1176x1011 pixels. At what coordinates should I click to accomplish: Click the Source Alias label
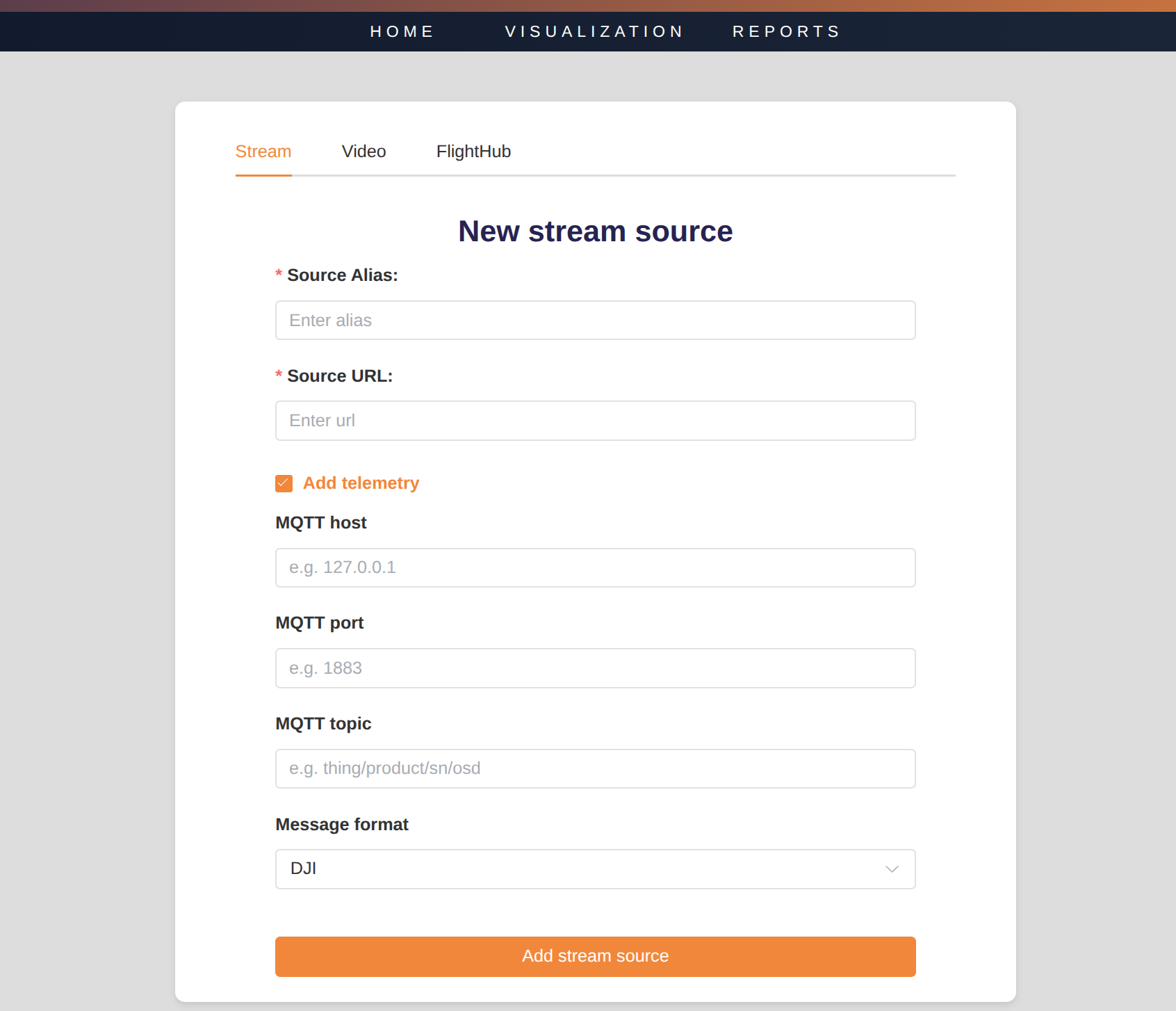click(x=342, y=275)
